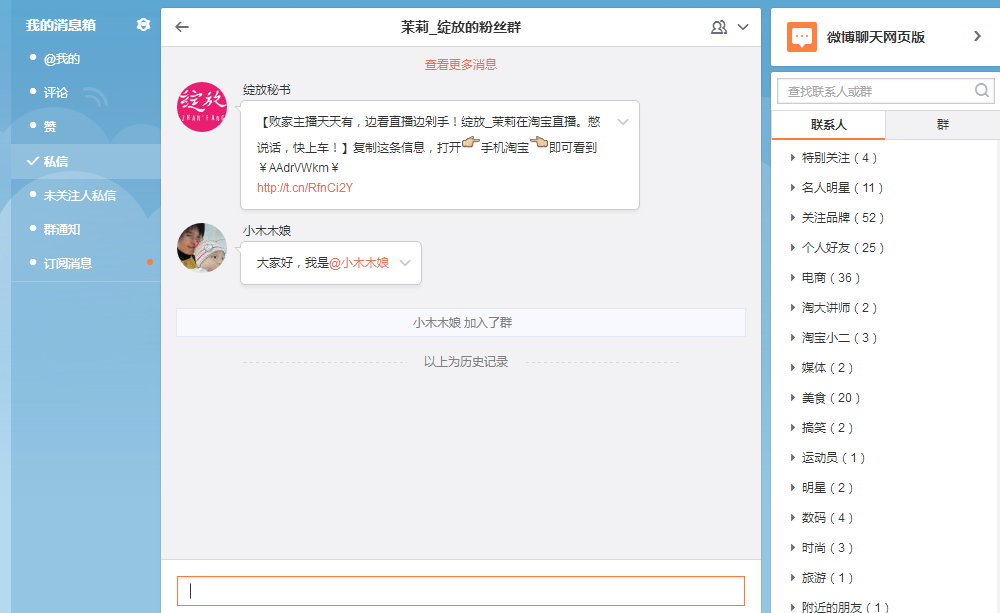Open the dropdown arrow on 小木木娘's message

[x=404, y=265]
